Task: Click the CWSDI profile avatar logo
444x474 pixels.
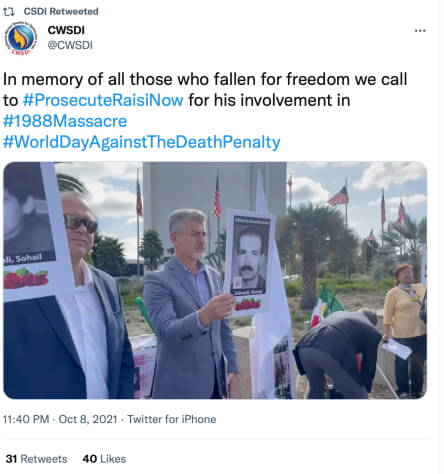Action: coord(21,38)
